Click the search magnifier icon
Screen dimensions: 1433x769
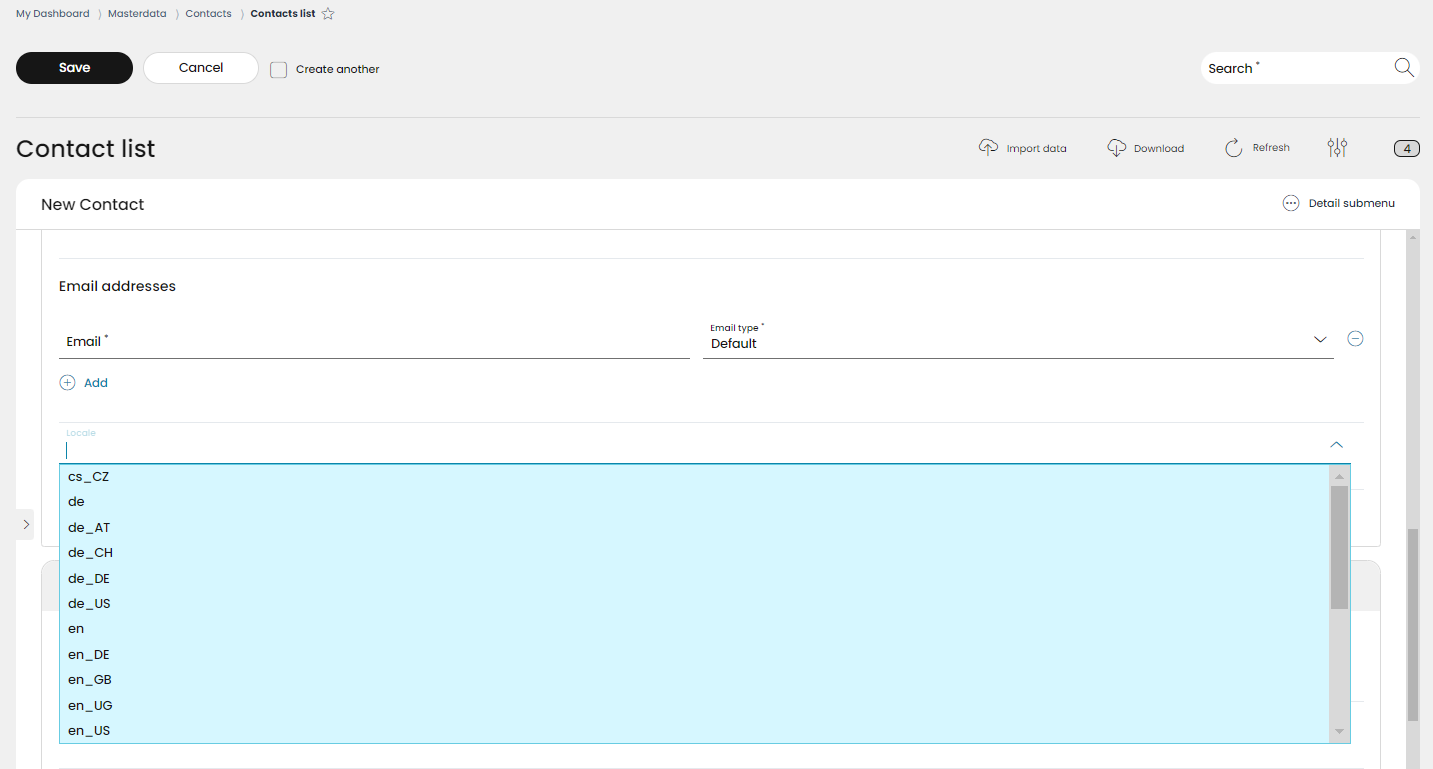(1404, 67)
